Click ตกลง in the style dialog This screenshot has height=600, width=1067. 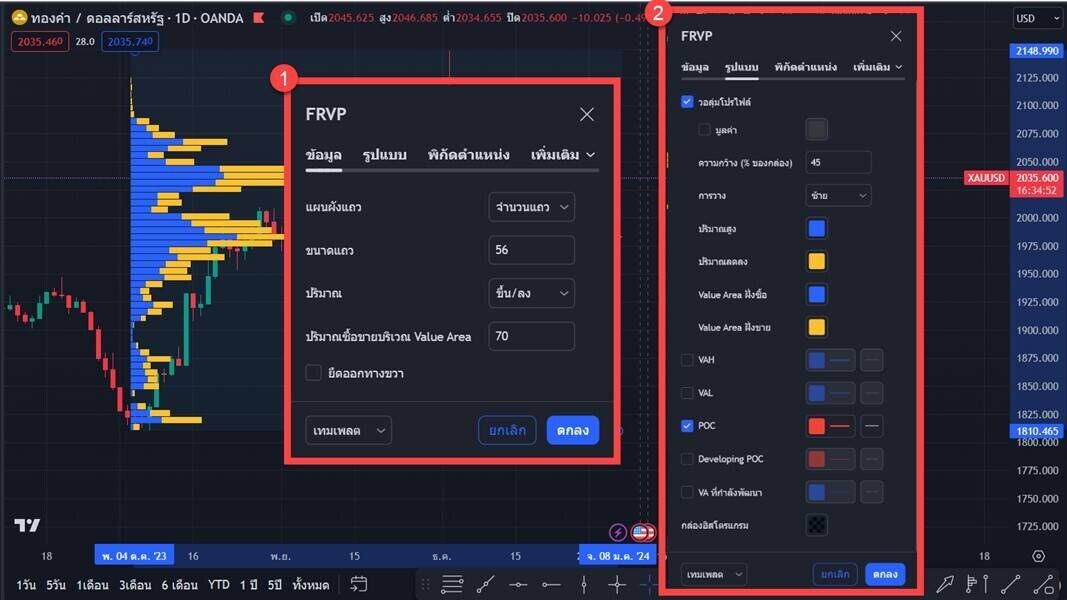(885, 575)
